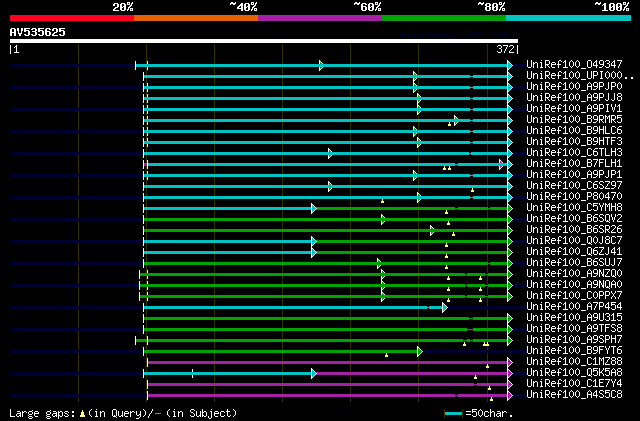This screenshot has height=421, width=640.
Task: Select the UniRef100_A9PIV1 hit label
Action: tap(574, 108)
